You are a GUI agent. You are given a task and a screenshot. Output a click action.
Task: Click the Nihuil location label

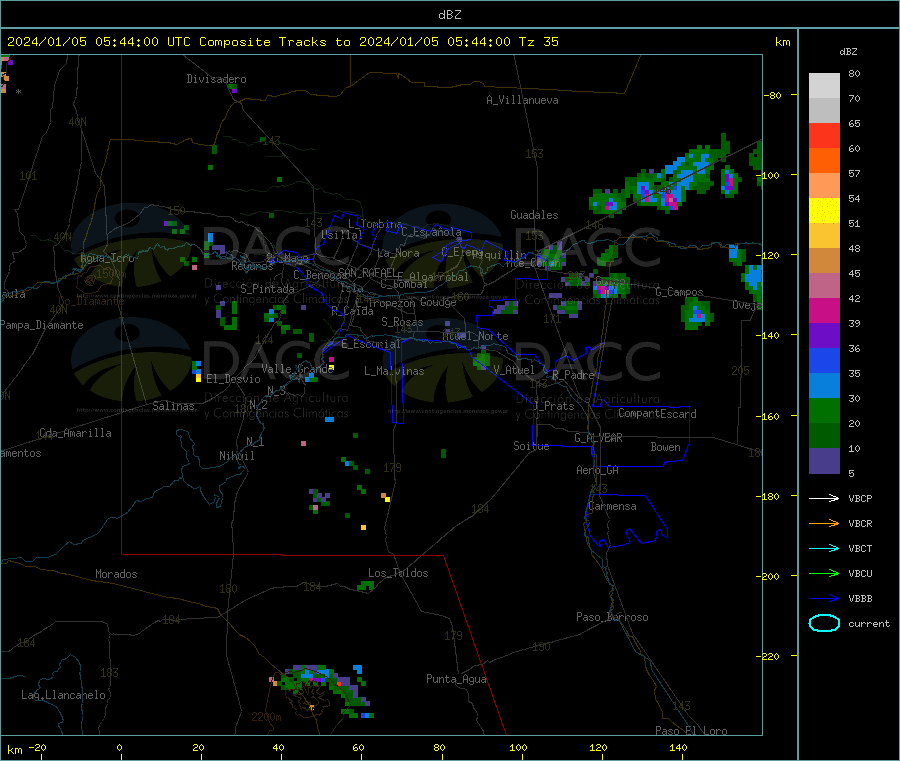tap(236, 456)
